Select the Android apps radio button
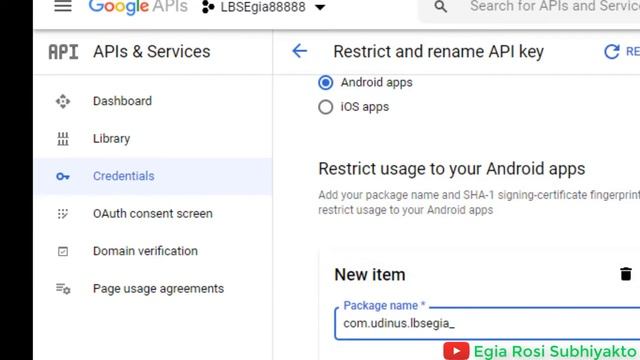The image size is (640, 360). pos(325,82)
